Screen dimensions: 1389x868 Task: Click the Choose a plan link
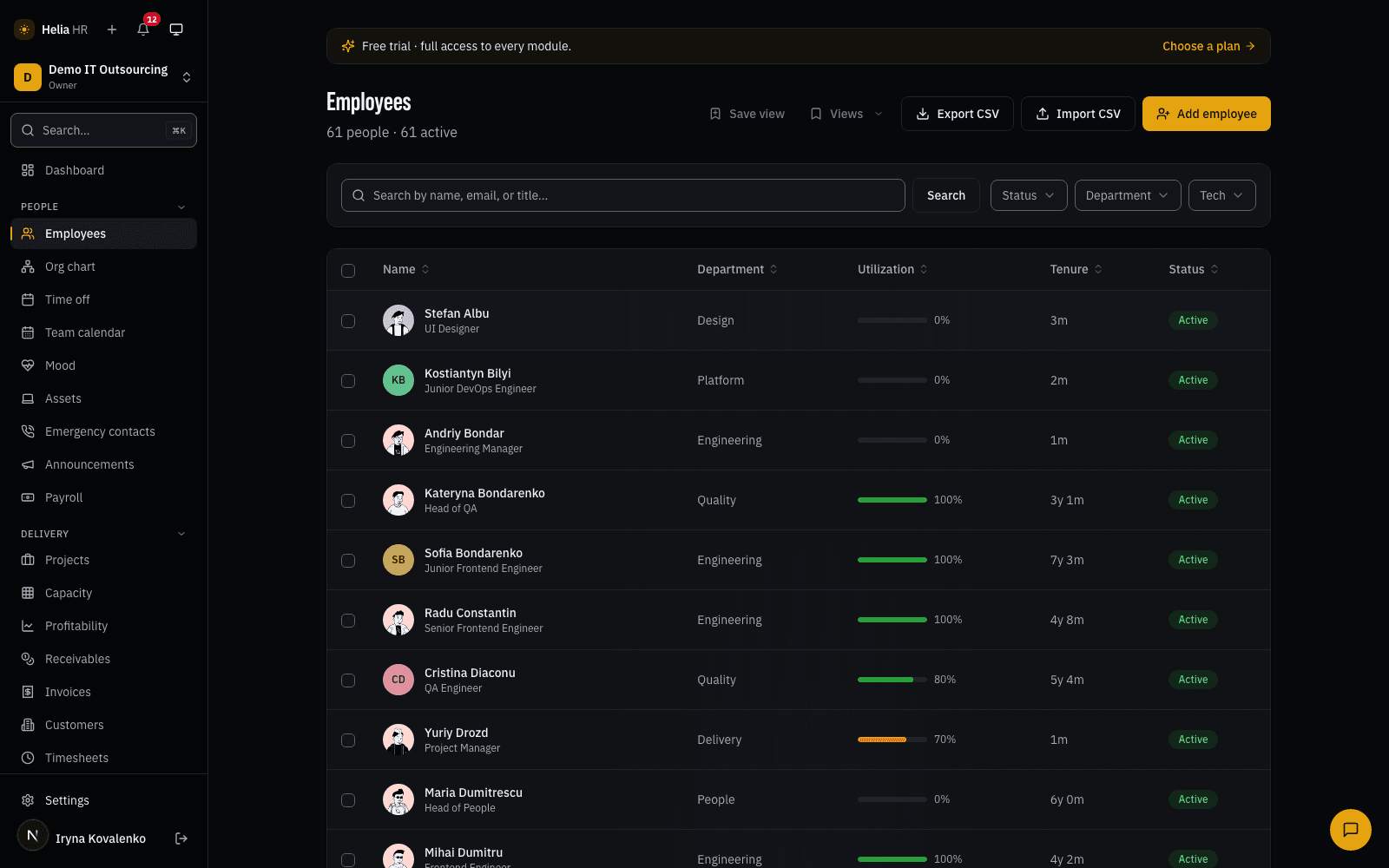point(1208,46)
